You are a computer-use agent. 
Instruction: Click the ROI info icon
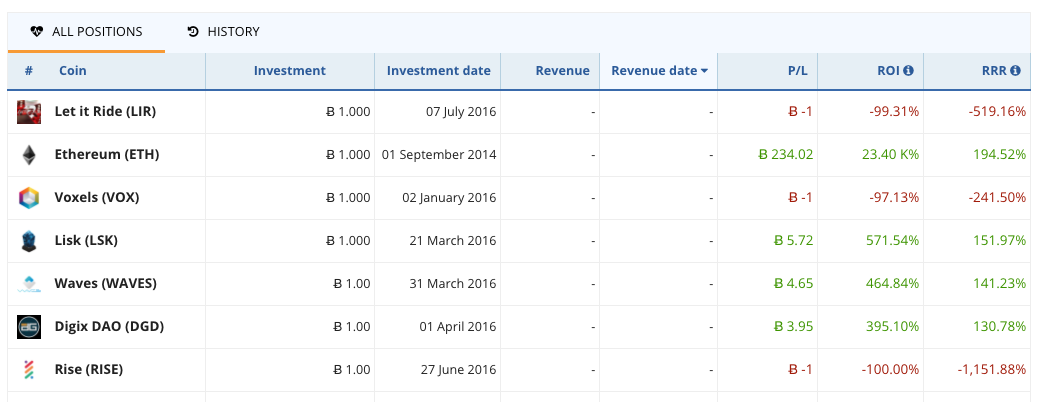coord(908,71)
